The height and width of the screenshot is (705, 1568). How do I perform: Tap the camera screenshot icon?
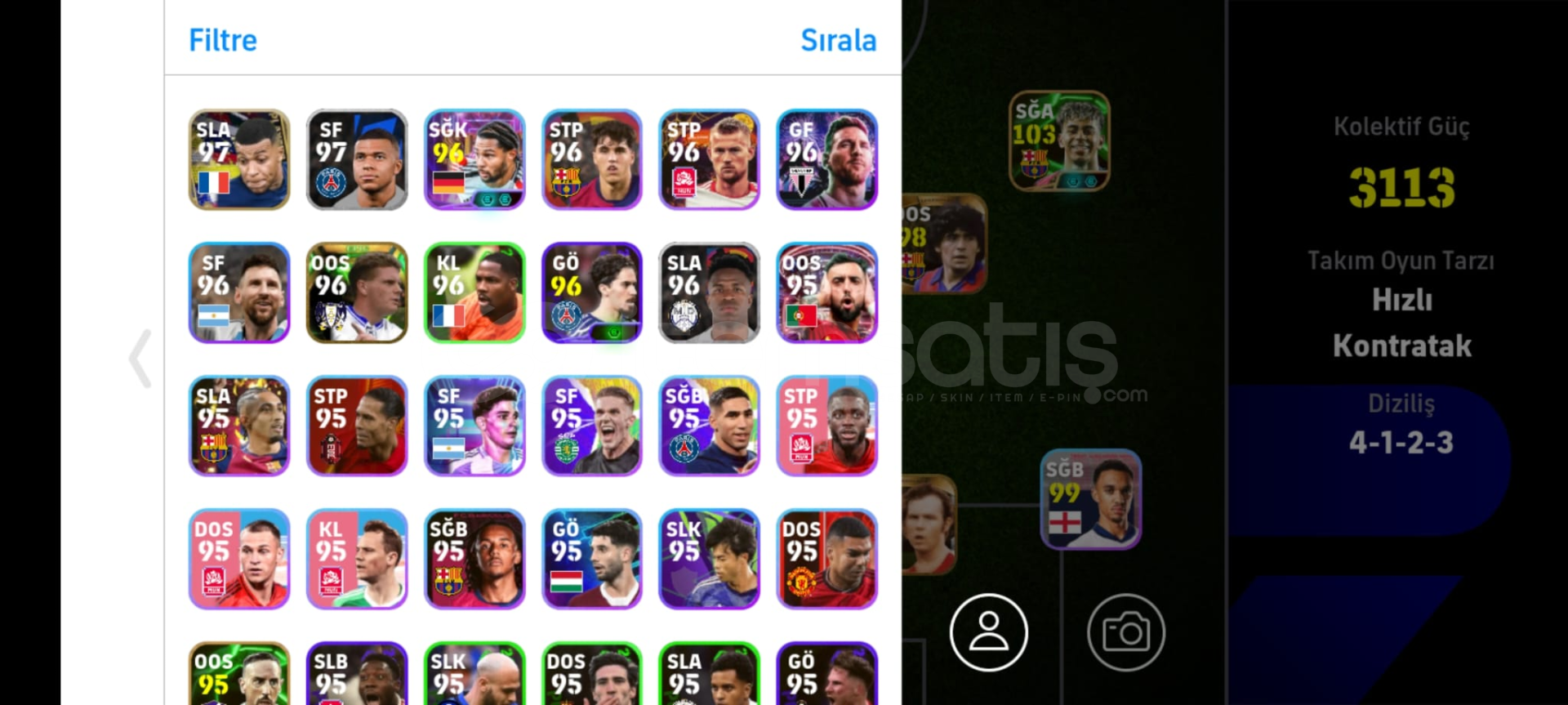[1126, 632]
